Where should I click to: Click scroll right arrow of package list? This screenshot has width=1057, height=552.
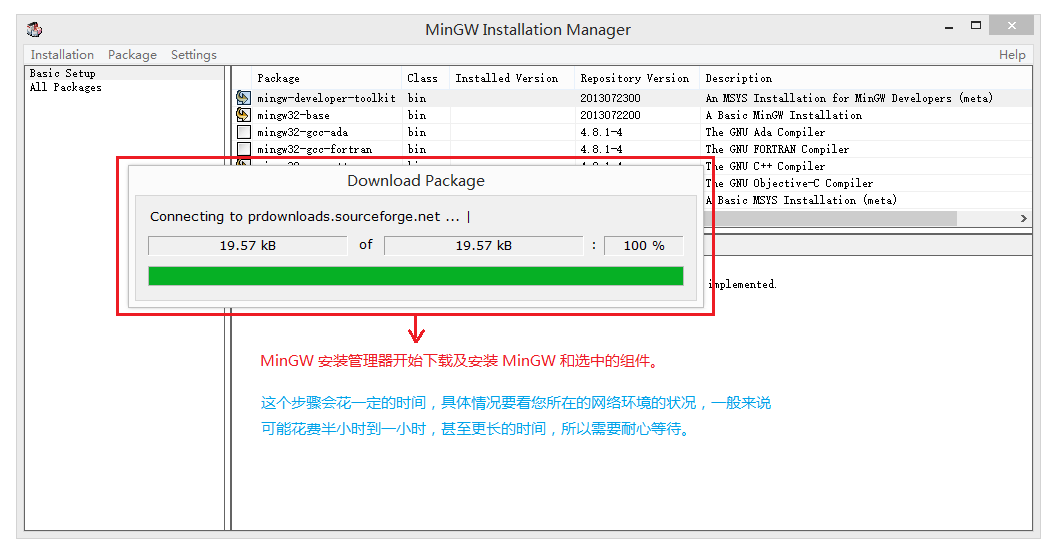[1023, 218]
